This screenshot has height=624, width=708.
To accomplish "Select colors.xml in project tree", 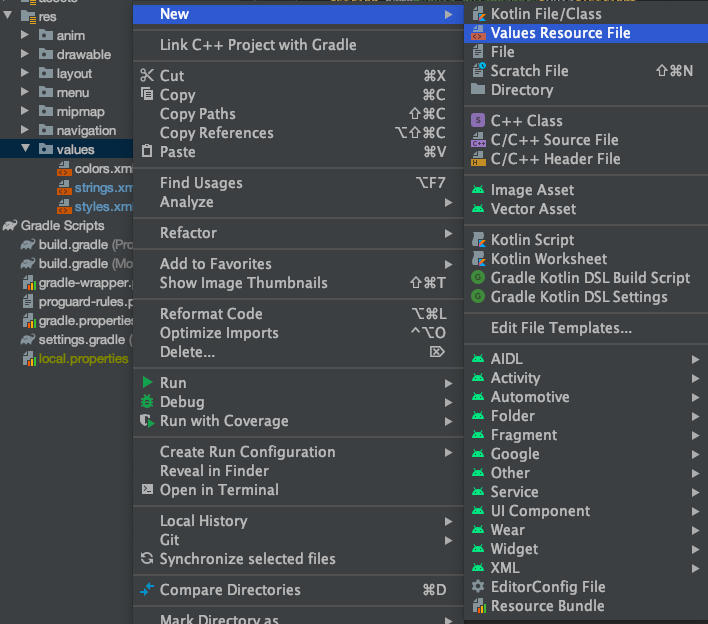I will pyautogui.click(x=103, y=168).
